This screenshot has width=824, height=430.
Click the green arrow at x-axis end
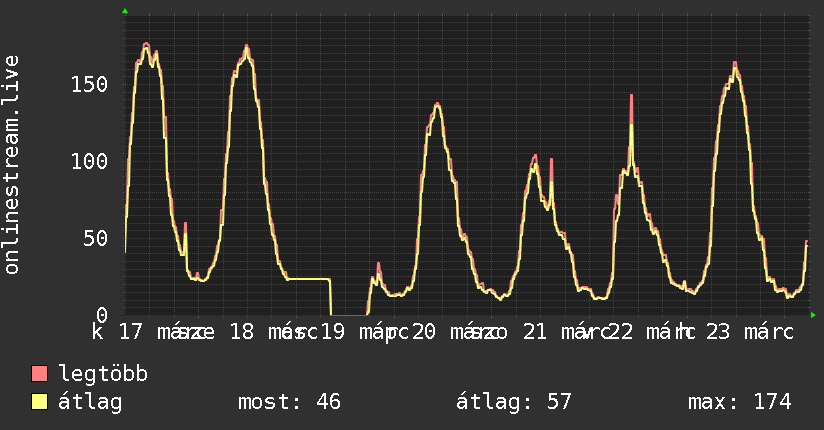coord(813,315)
